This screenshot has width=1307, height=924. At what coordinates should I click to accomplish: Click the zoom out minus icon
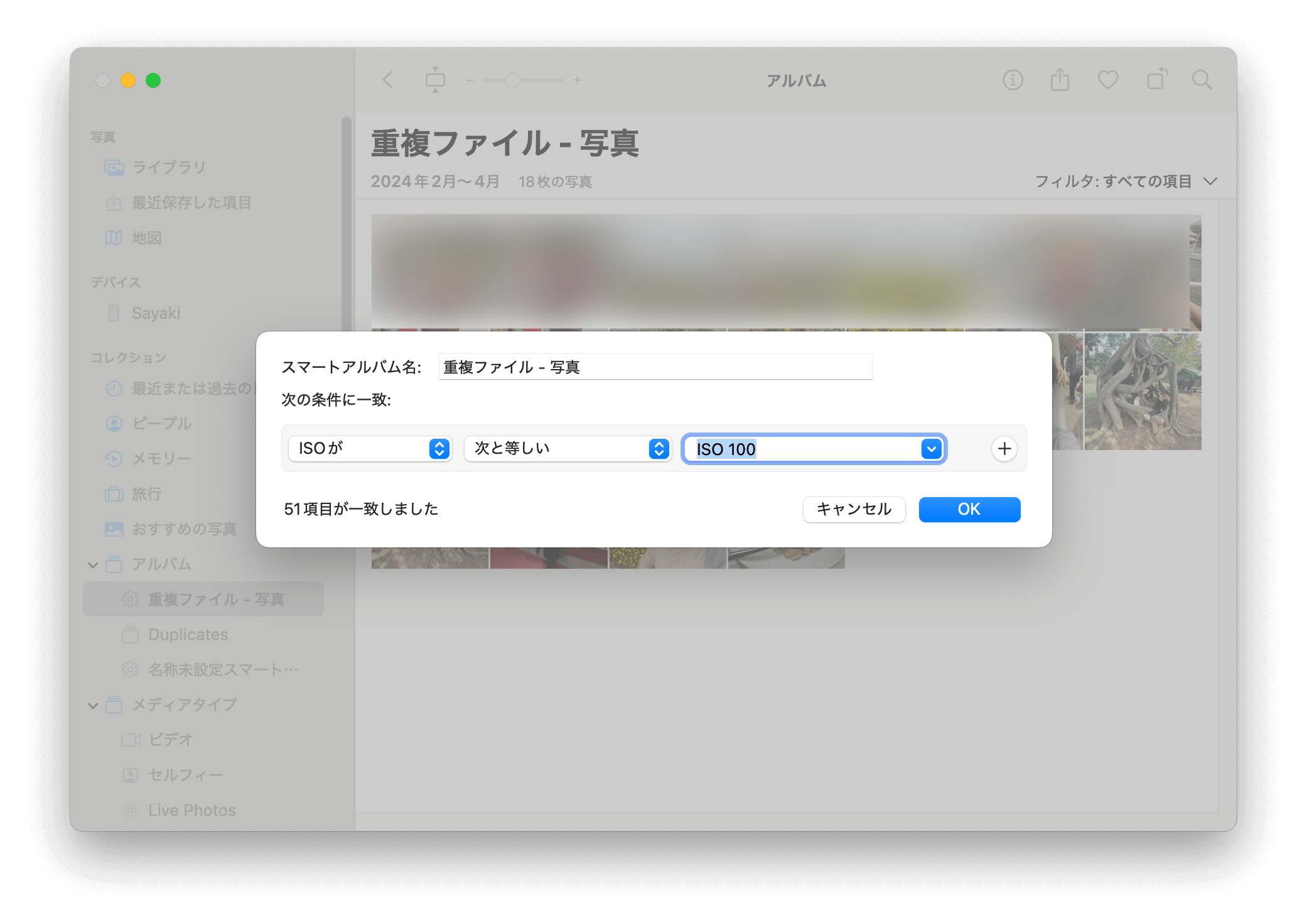(x=470, y=80)
